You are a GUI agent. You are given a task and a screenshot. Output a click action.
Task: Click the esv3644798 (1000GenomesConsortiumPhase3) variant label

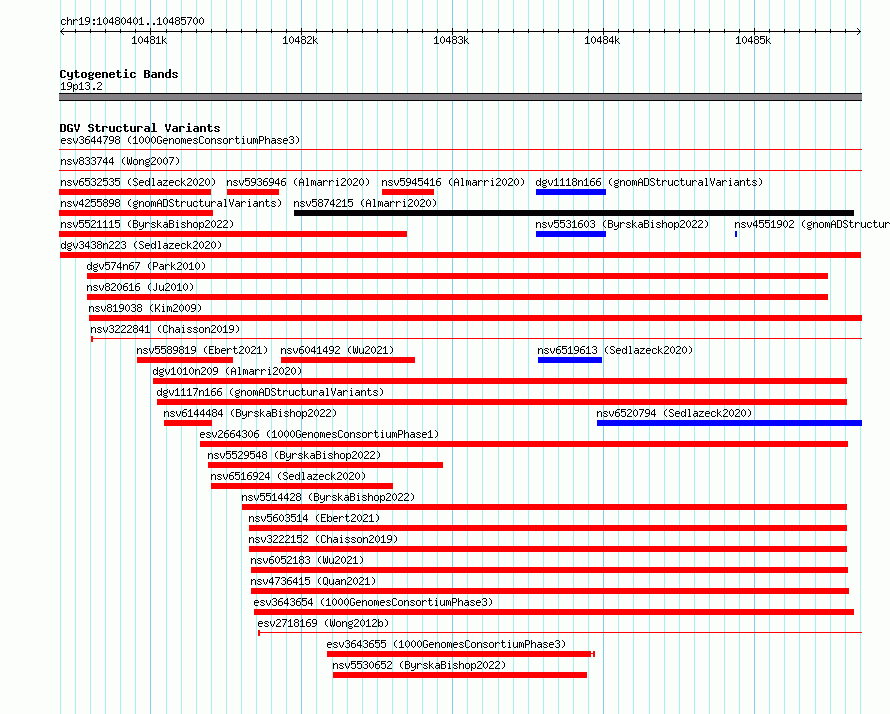point(180,140)
